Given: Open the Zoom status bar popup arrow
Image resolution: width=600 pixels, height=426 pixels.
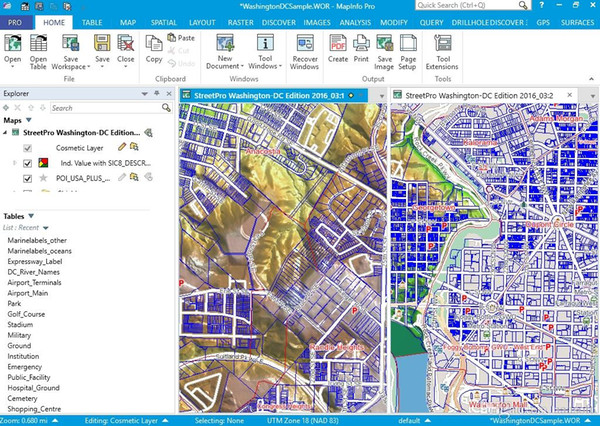Looking at the screenshot, I should pos(55,421).
